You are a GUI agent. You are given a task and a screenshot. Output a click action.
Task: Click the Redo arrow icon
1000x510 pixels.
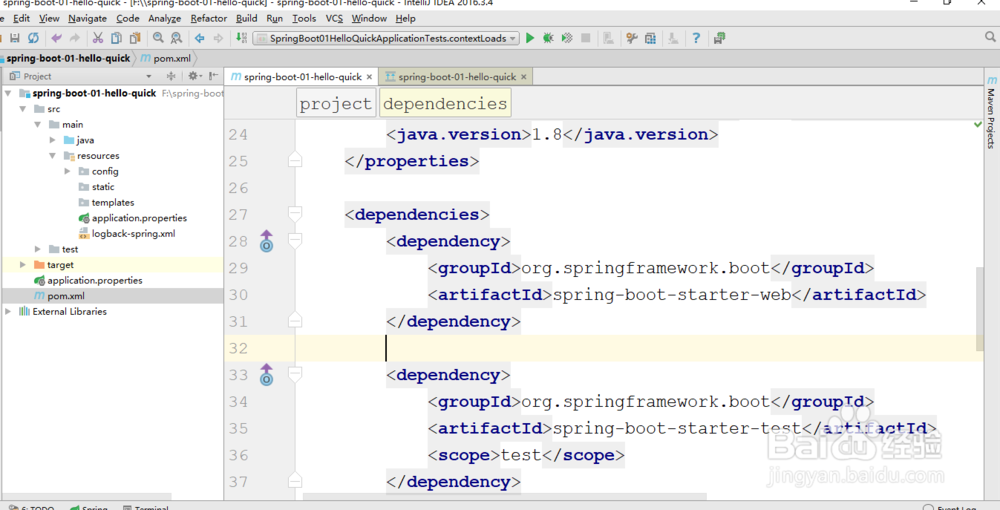pyautogui.click(x=75, y=38)
